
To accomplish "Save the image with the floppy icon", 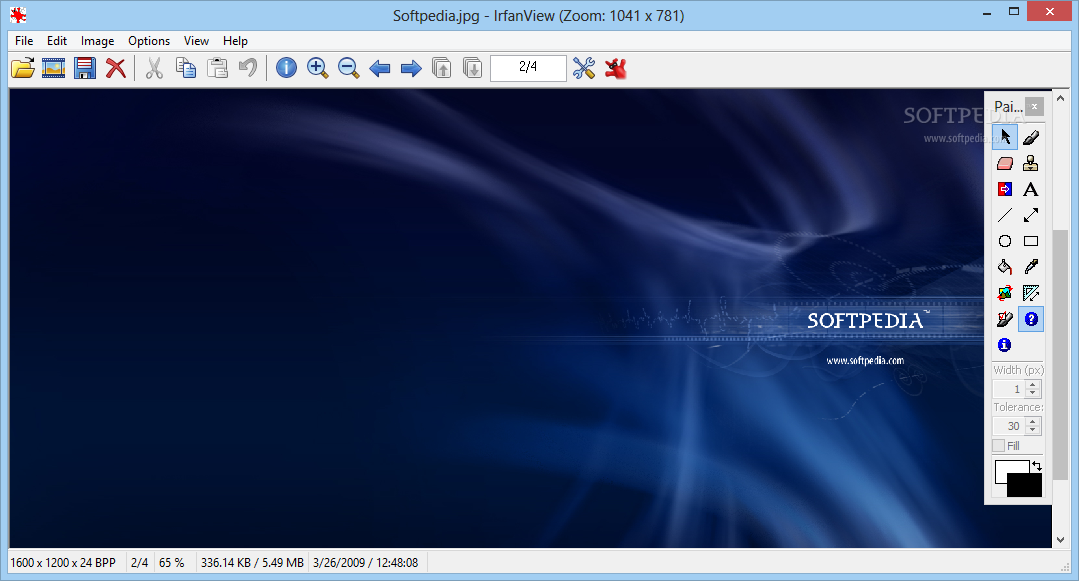I will [x=85, y=68].
